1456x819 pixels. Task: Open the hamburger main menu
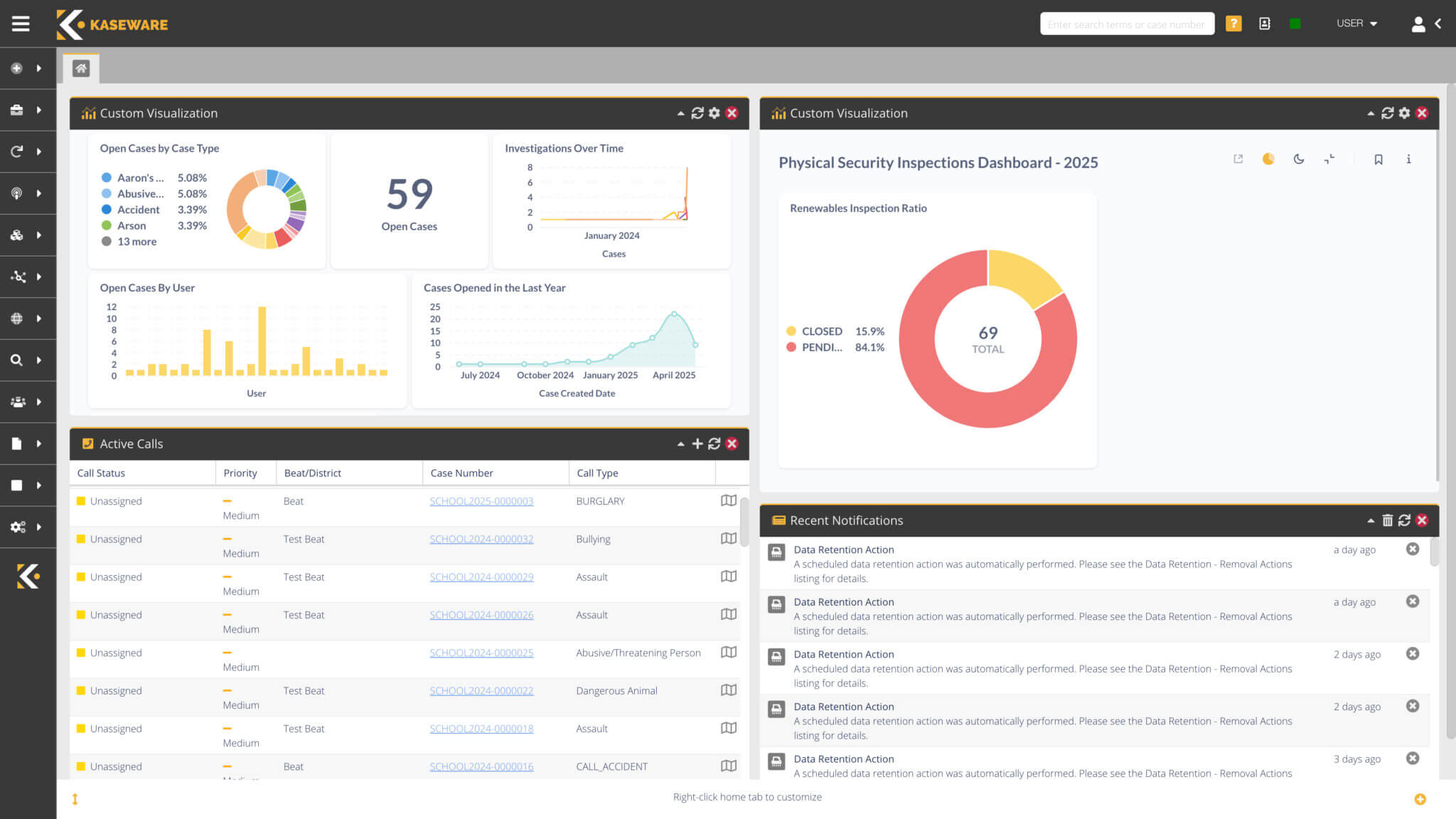pos(21,23)
